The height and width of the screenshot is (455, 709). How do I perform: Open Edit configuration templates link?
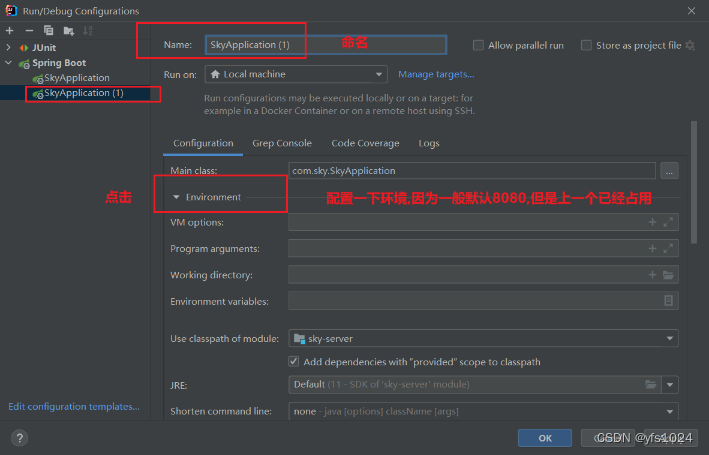tap(74, 407)
